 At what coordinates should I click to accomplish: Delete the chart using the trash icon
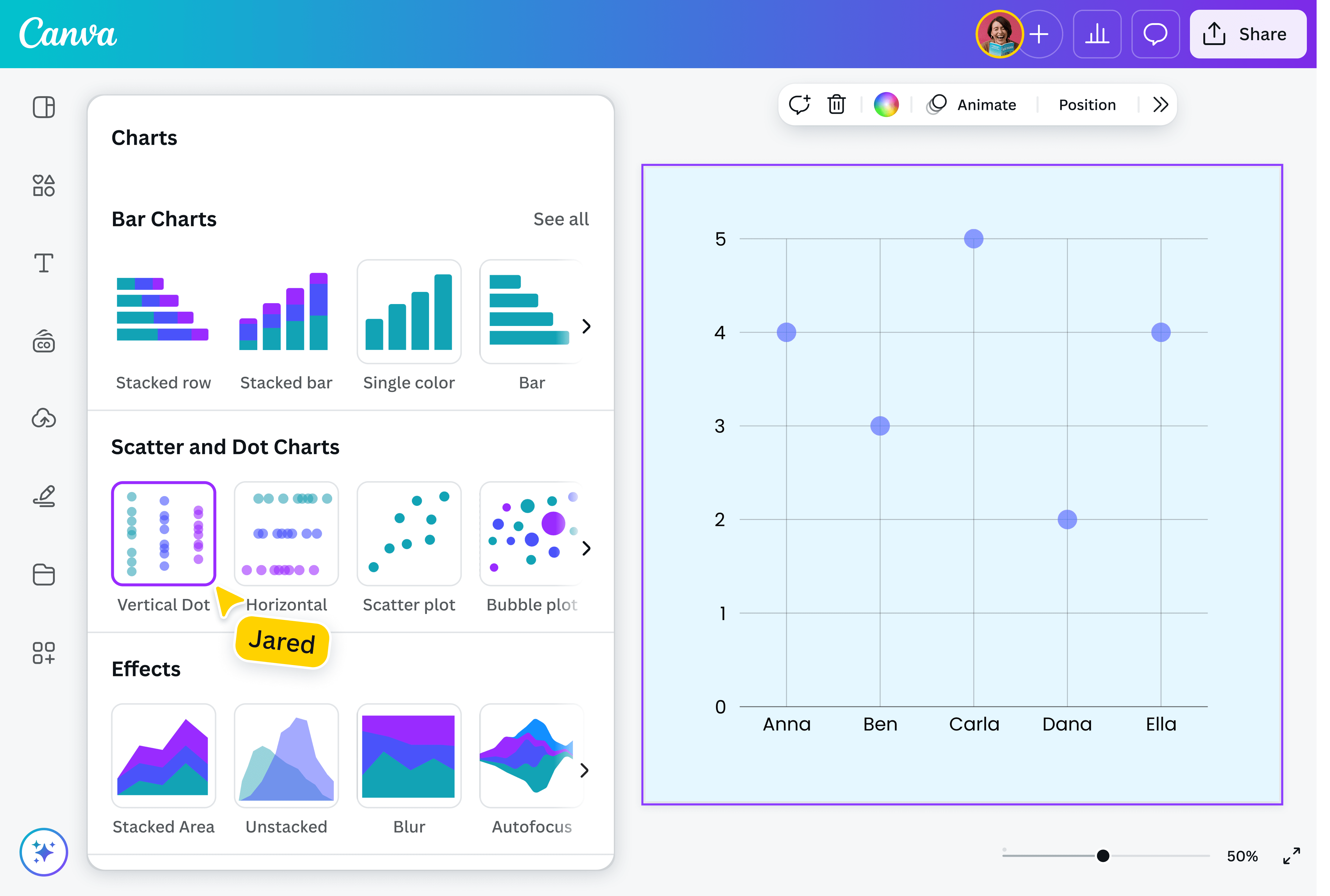[x=836, y=104]
